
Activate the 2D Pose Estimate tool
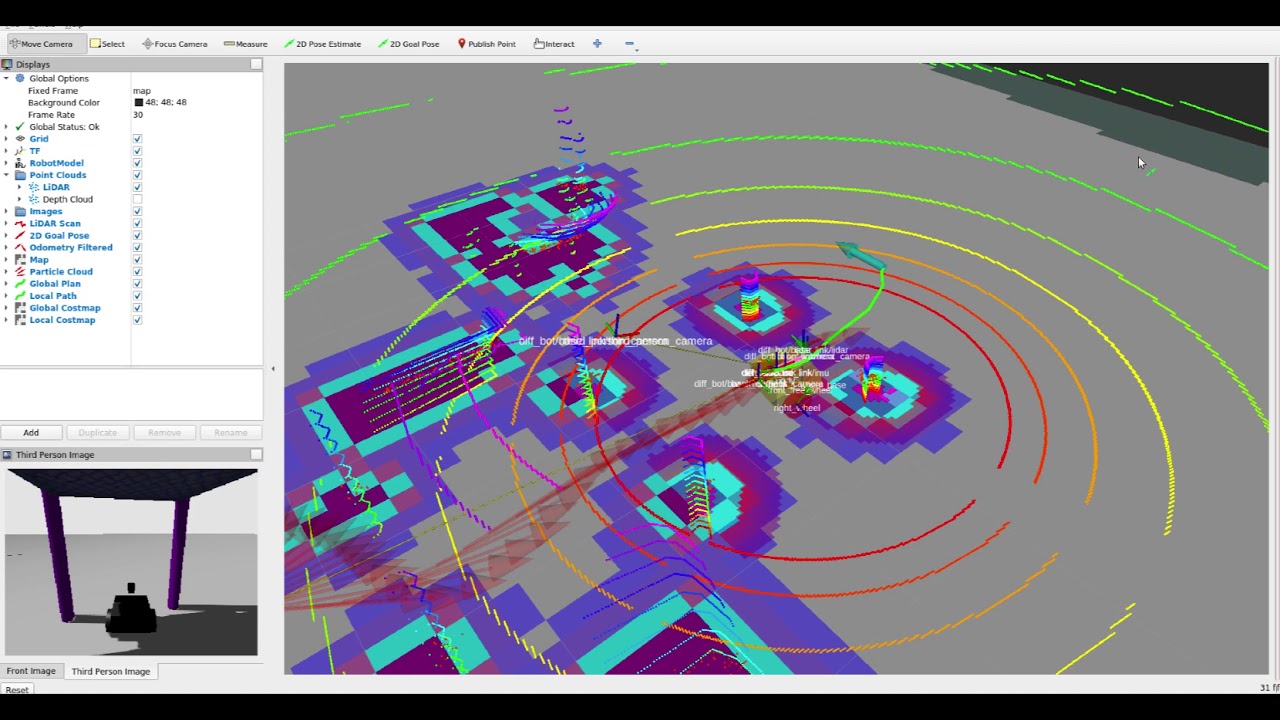coord(322,44)
